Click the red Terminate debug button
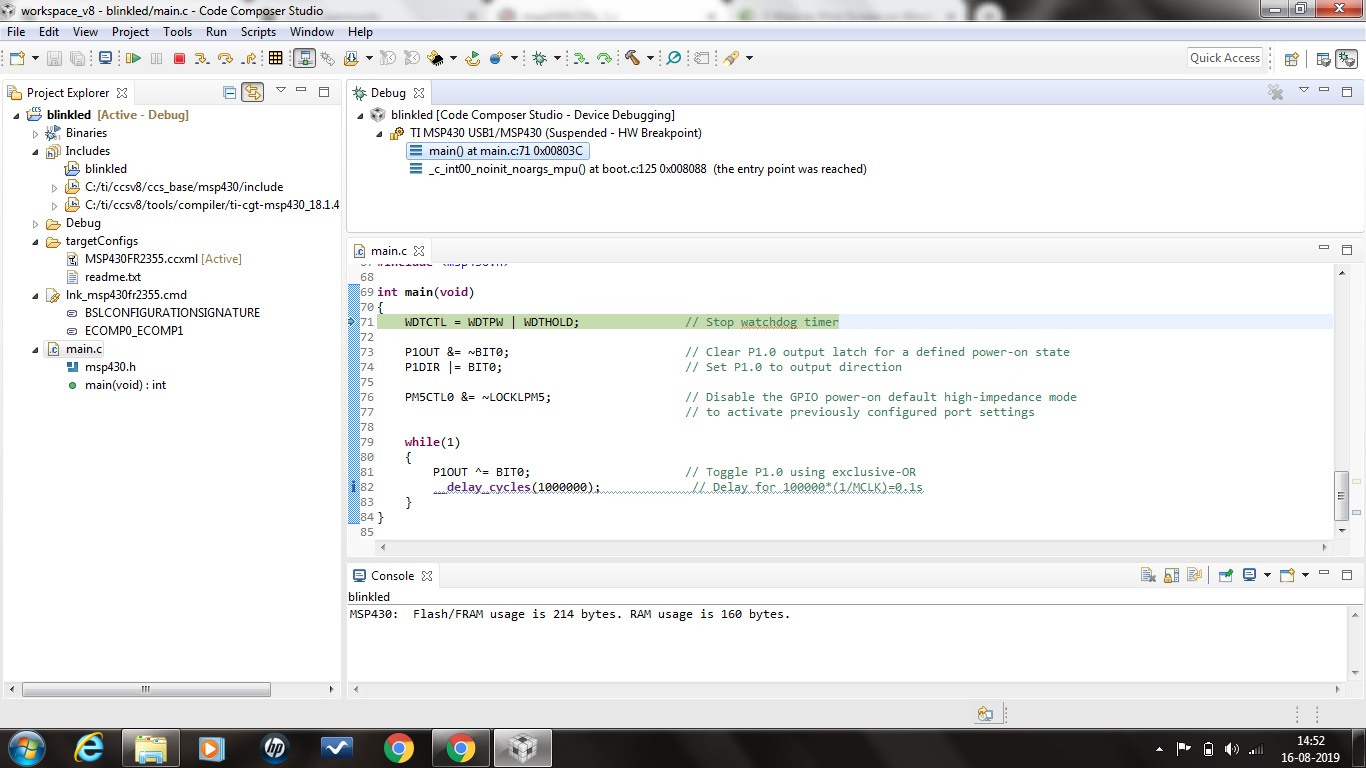1366x768 pixels. click(x=180, y=59)
